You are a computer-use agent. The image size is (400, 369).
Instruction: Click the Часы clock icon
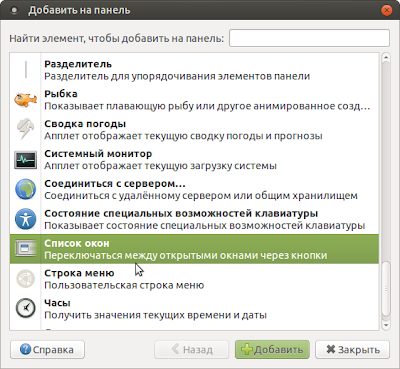click(x=26, y=308)
